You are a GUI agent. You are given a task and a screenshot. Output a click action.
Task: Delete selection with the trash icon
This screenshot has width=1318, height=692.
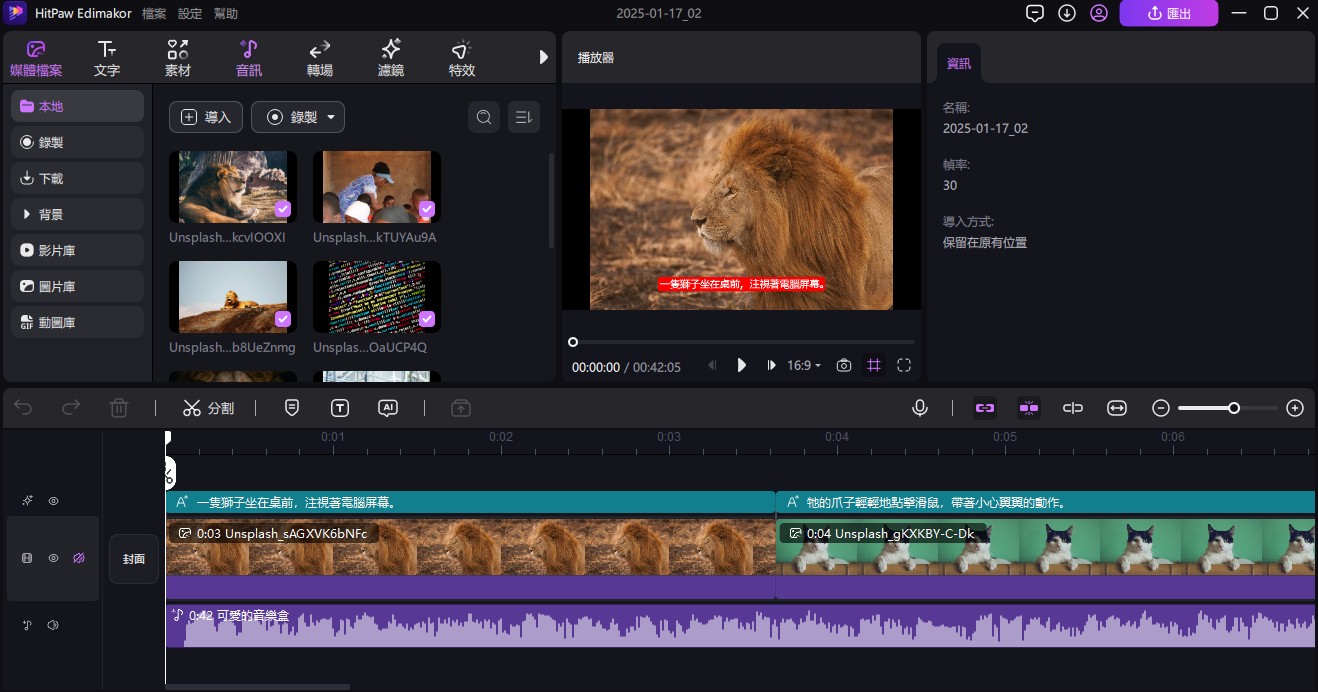click(x=119, y=408)
